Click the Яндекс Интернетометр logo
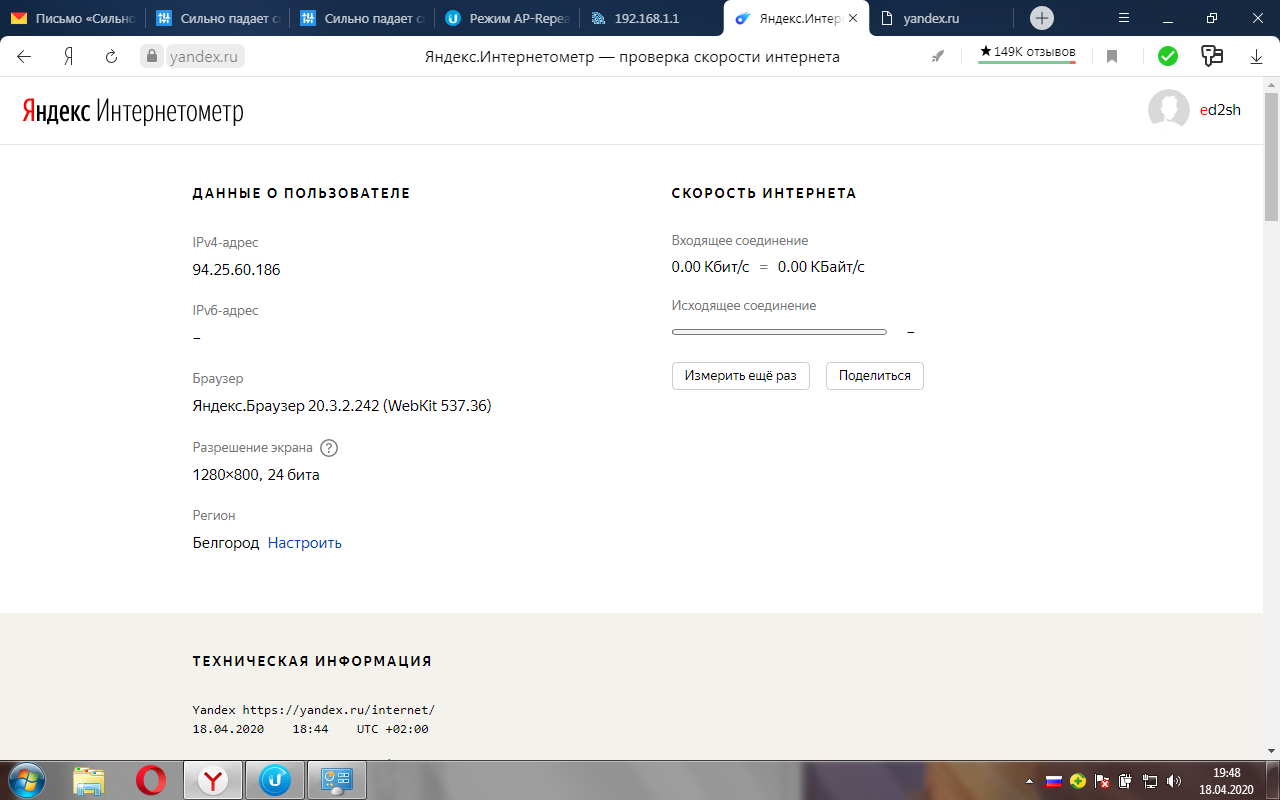 pos(133,111)
